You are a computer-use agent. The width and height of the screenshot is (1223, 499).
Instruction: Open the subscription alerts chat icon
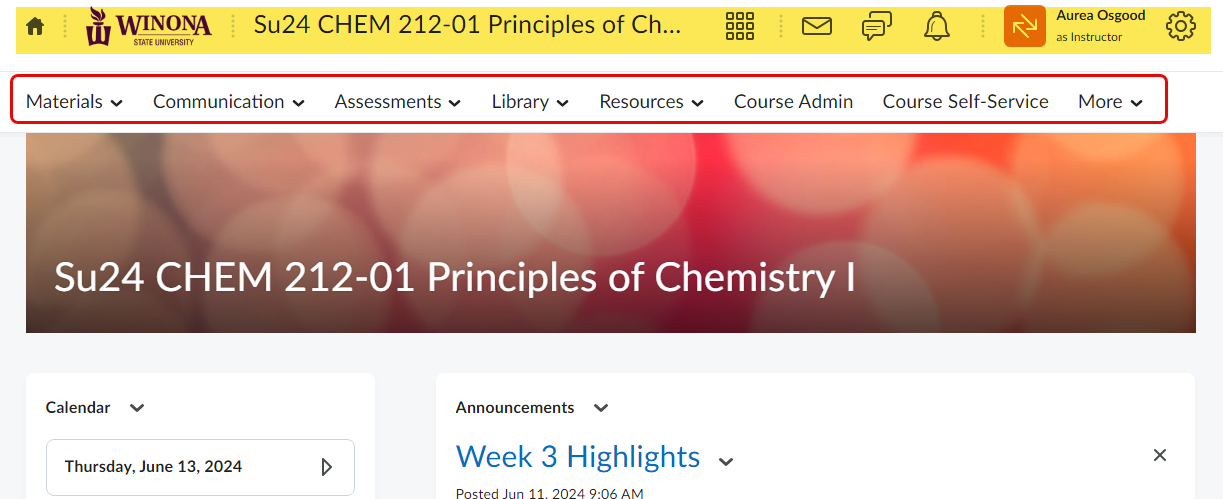coord(877,27)
